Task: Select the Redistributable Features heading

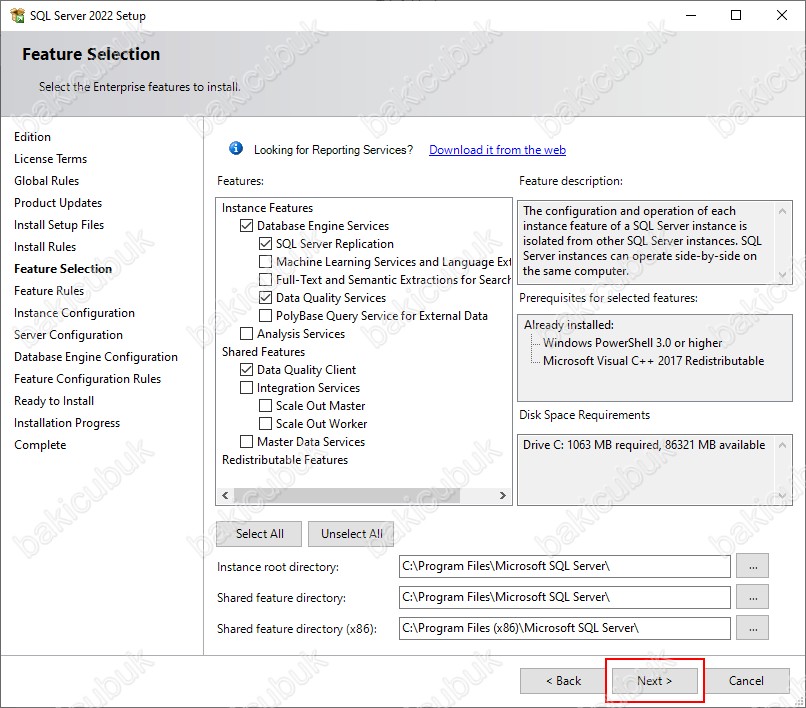Action: (x=285, y=460)
